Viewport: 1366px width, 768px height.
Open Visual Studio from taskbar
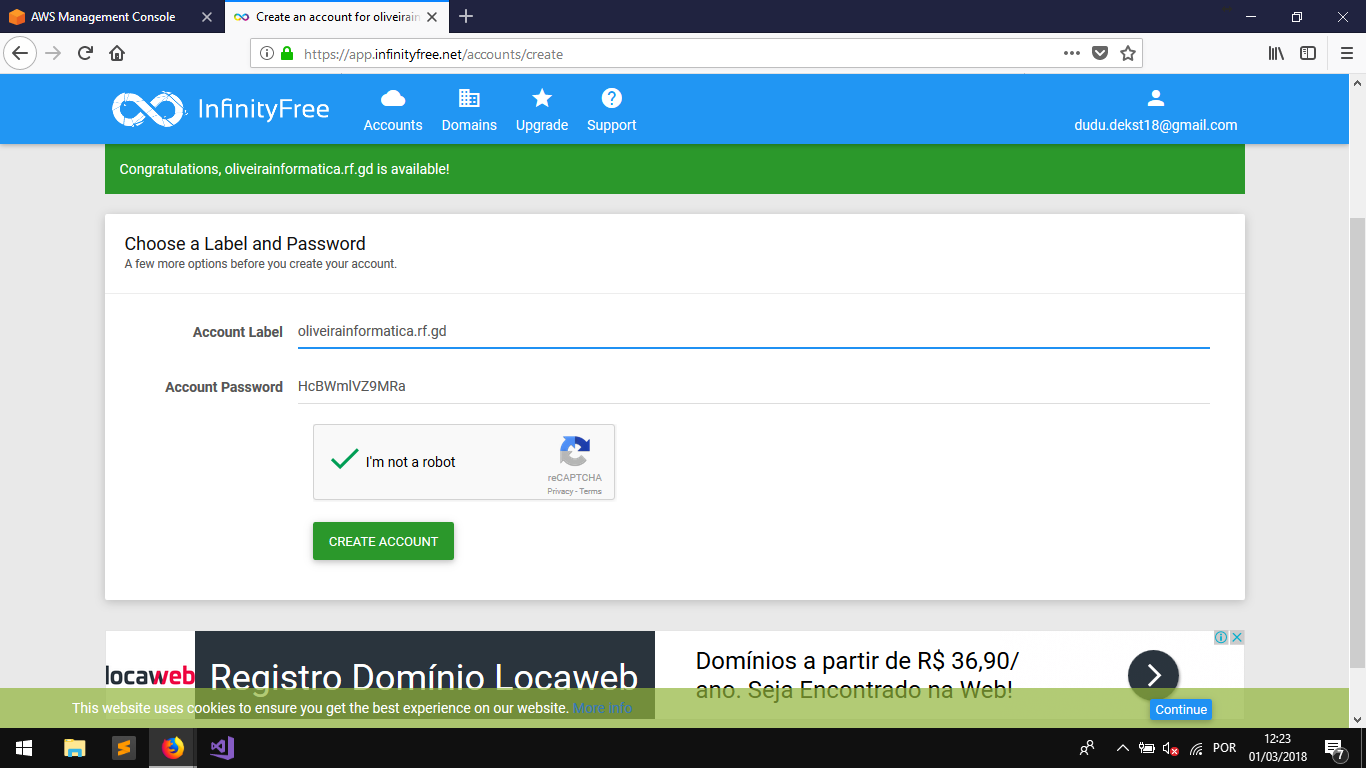pyautogui.click(x=222, y=747)
